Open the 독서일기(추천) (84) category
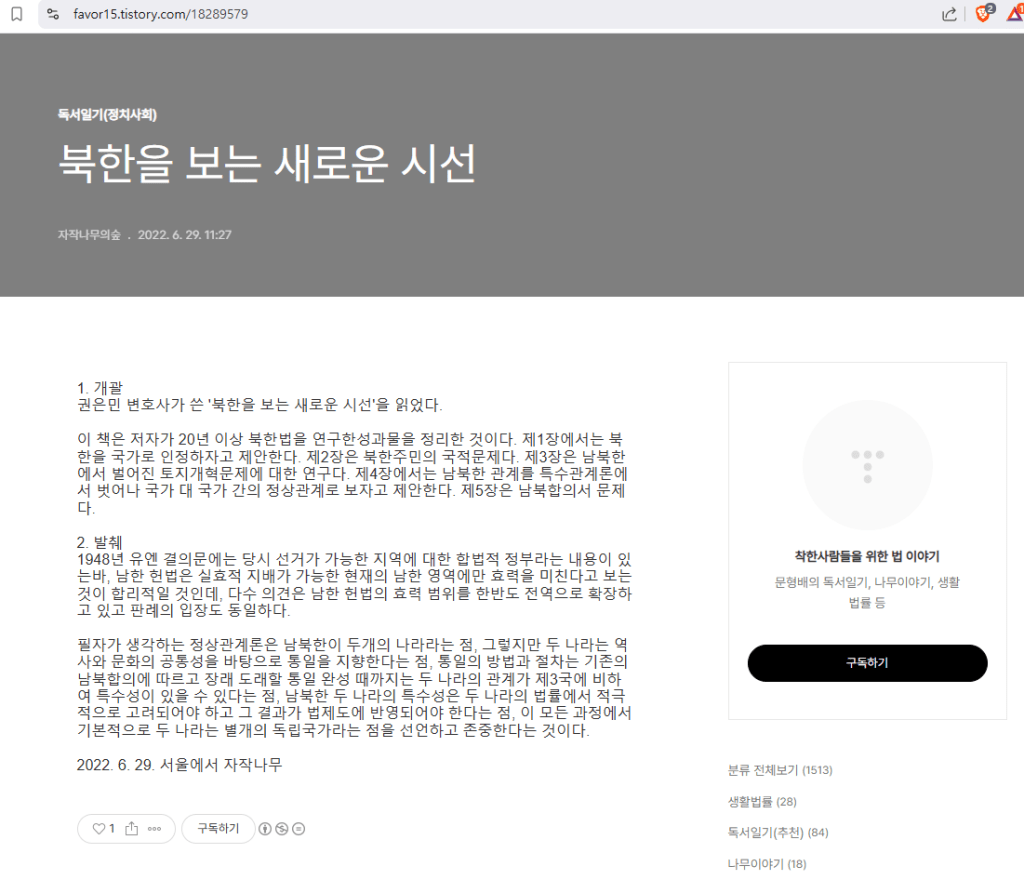 (778, 832)
